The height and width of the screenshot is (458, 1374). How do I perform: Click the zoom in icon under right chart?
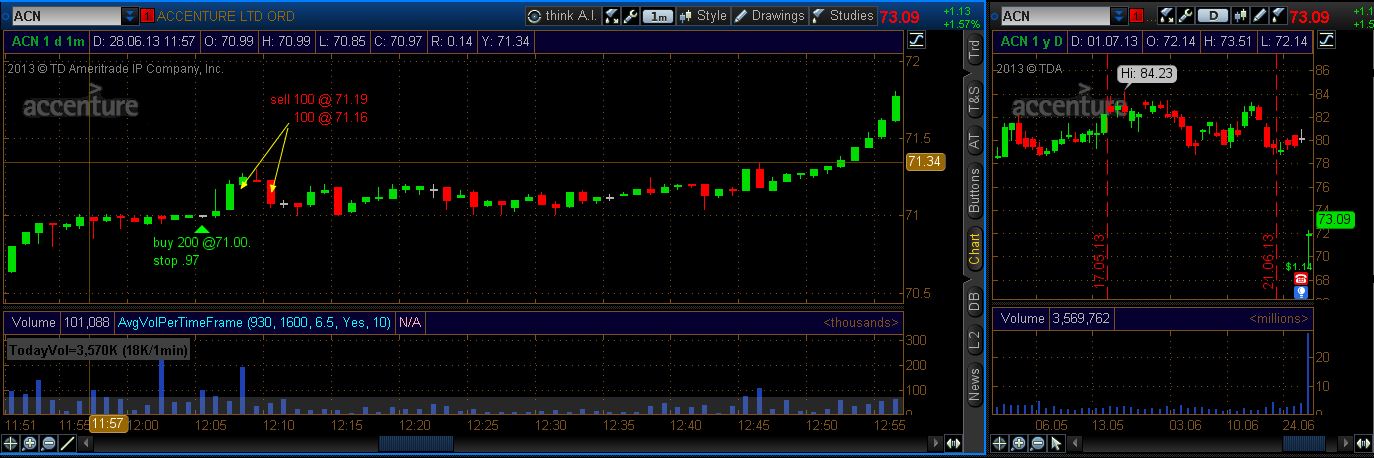[1019, 443]
